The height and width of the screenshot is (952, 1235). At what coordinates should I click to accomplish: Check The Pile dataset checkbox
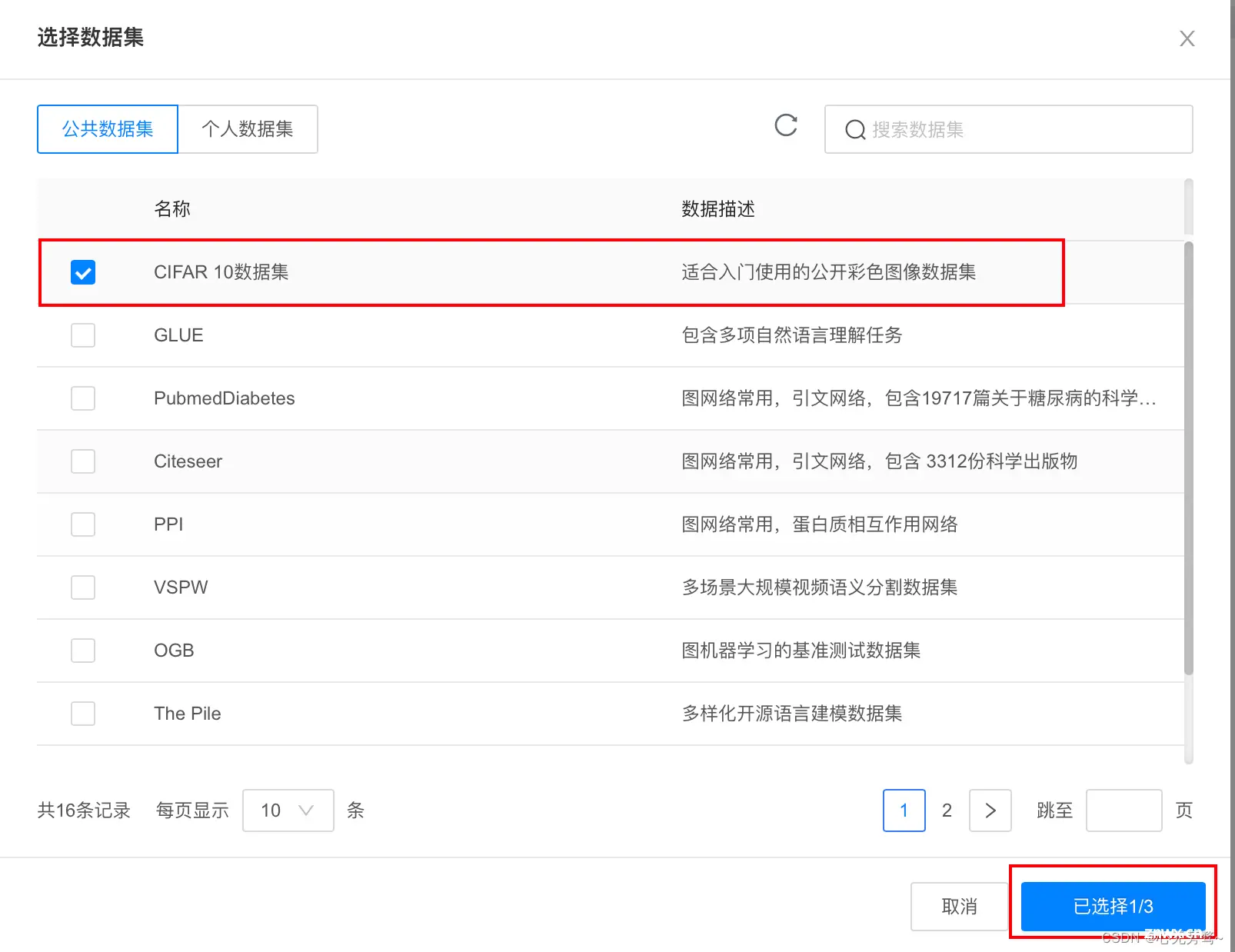(x=83, y=714)
